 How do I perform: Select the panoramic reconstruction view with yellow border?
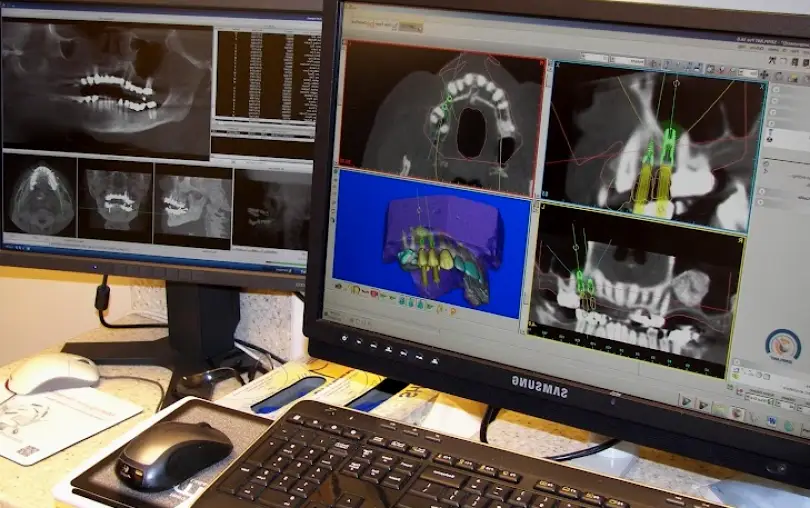(x=637, y=290)
